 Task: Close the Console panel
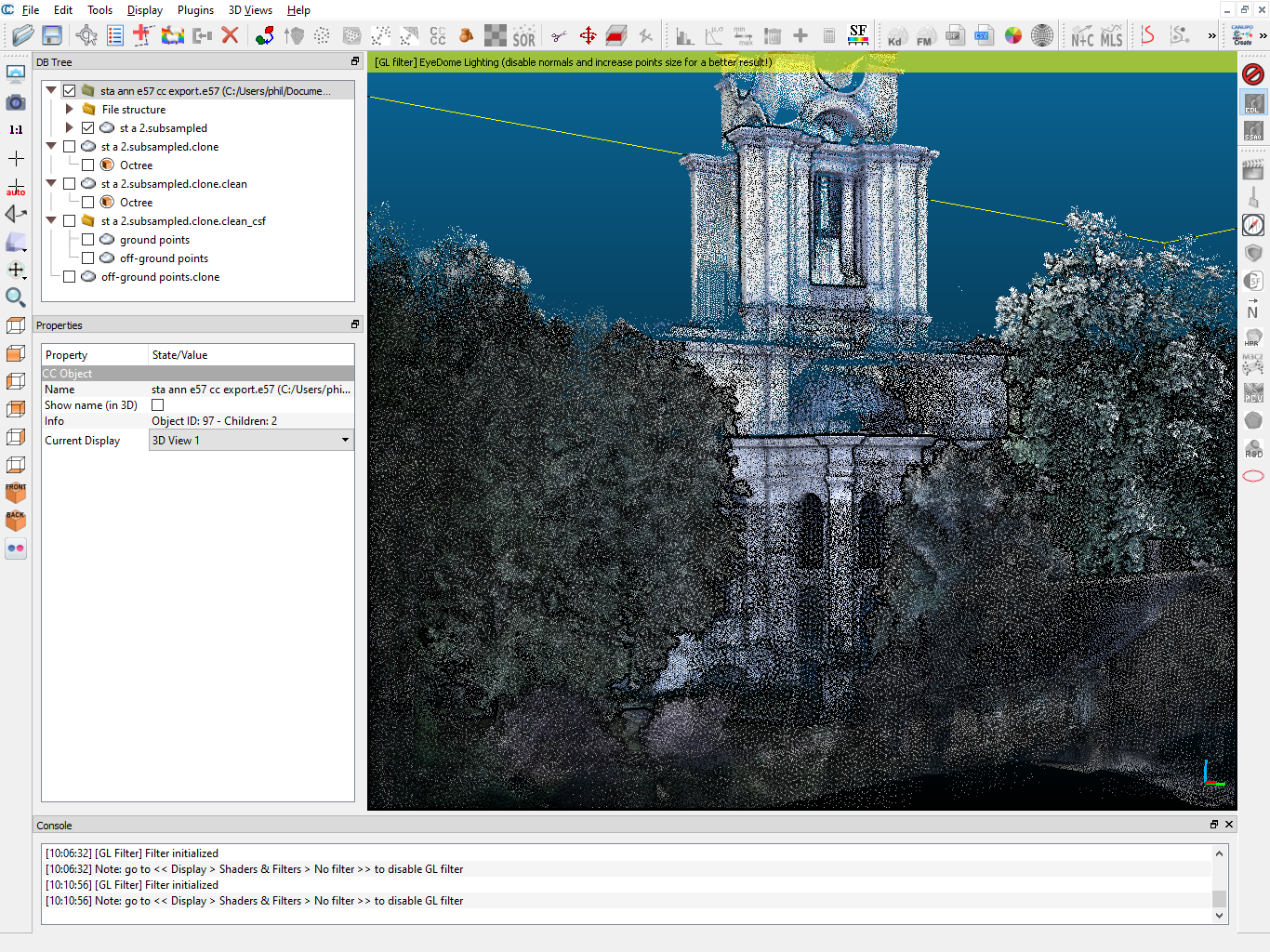point(1229,825)
